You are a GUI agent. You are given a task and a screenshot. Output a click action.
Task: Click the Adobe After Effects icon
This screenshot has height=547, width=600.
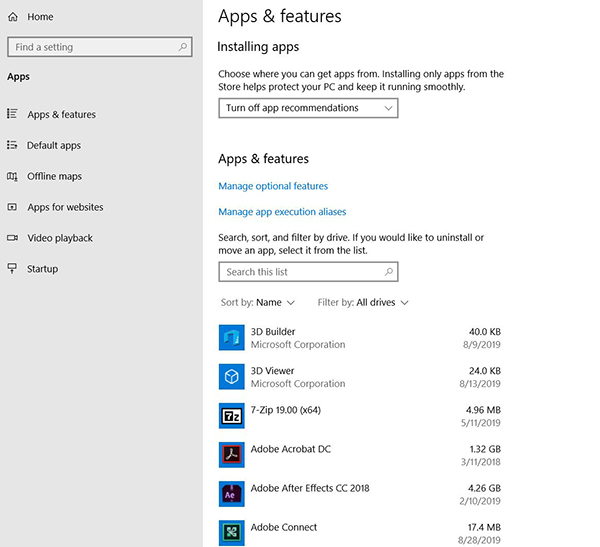tap(232, 494)
